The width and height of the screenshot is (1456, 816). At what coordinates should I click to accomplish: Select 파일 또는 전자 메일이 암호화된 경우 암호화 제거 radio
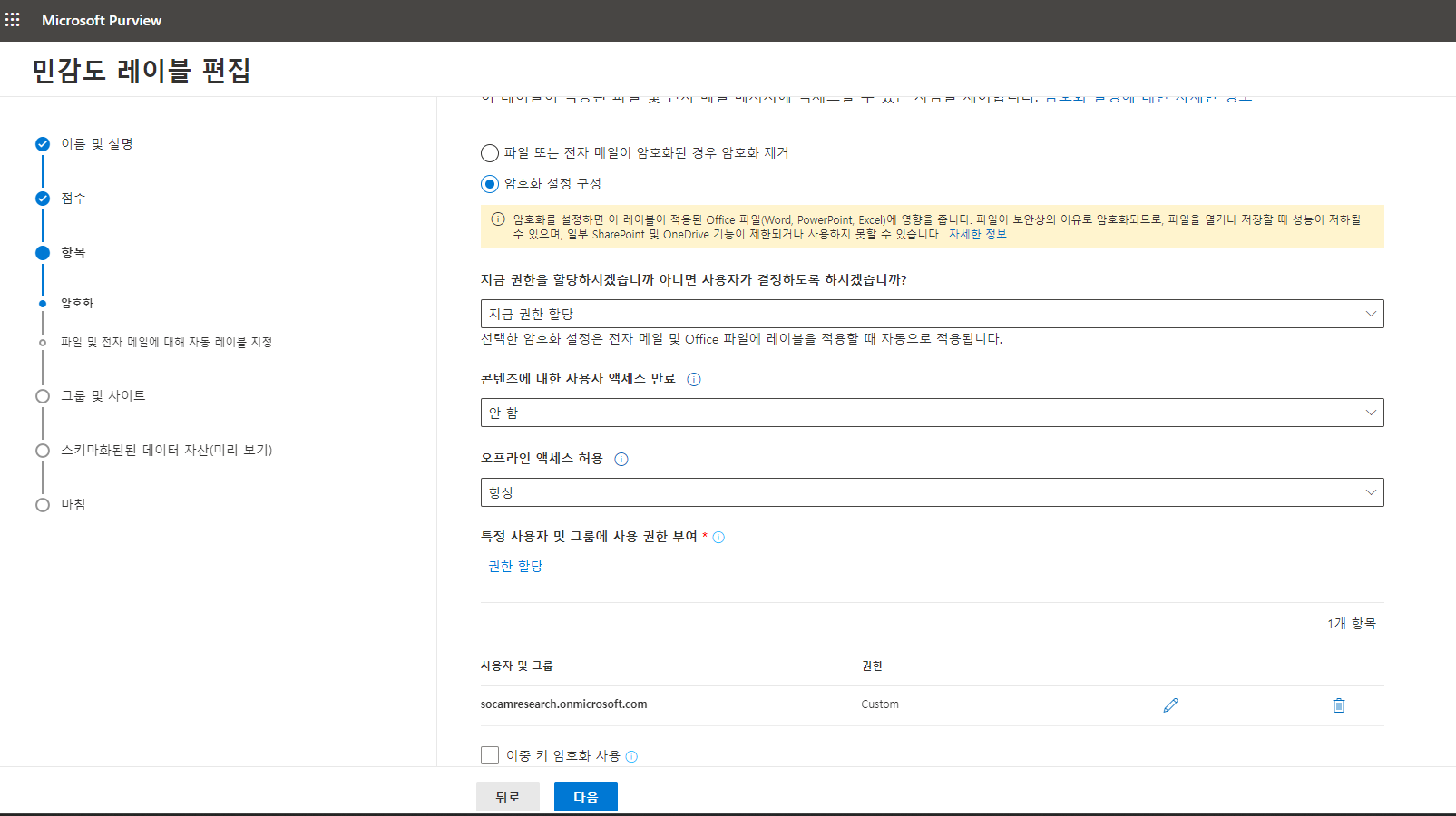[x=490, y=153]
